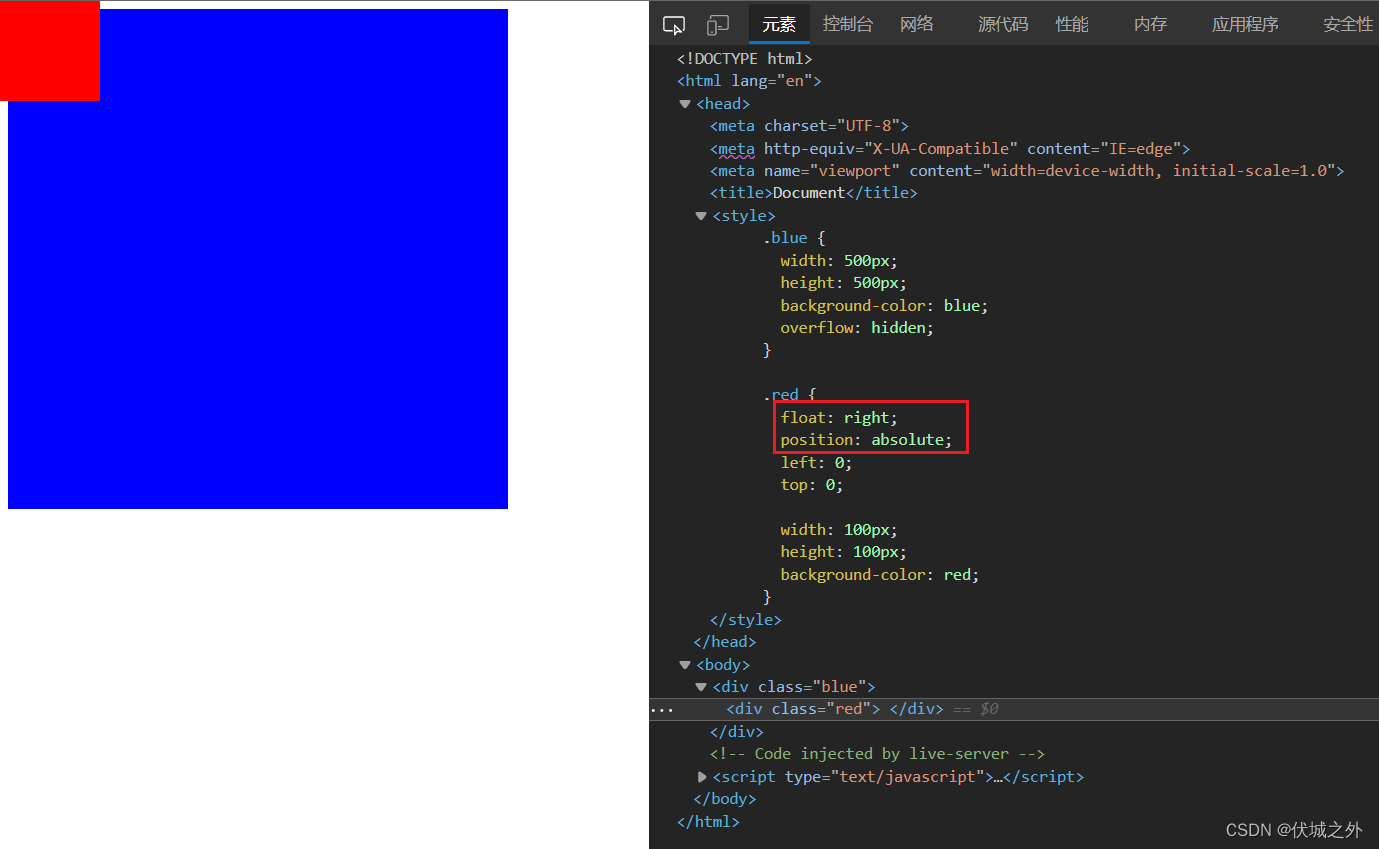Open the 控制台 tab
Image resolution: width=1379 pixels, height=849 pixels.
[x=848, y=25]
